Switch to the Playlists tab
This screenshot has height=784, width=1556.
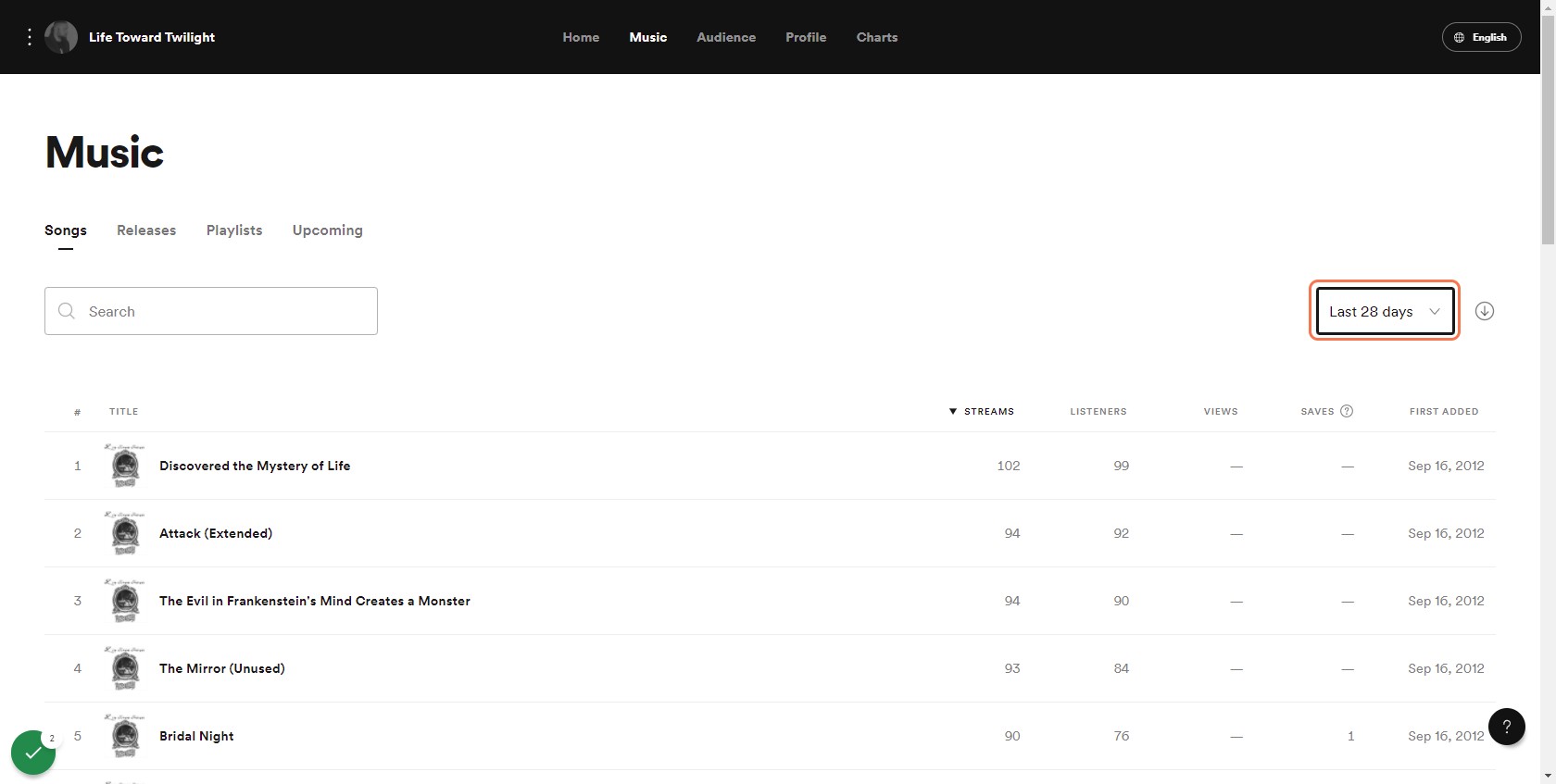click(x=234, y=230)
